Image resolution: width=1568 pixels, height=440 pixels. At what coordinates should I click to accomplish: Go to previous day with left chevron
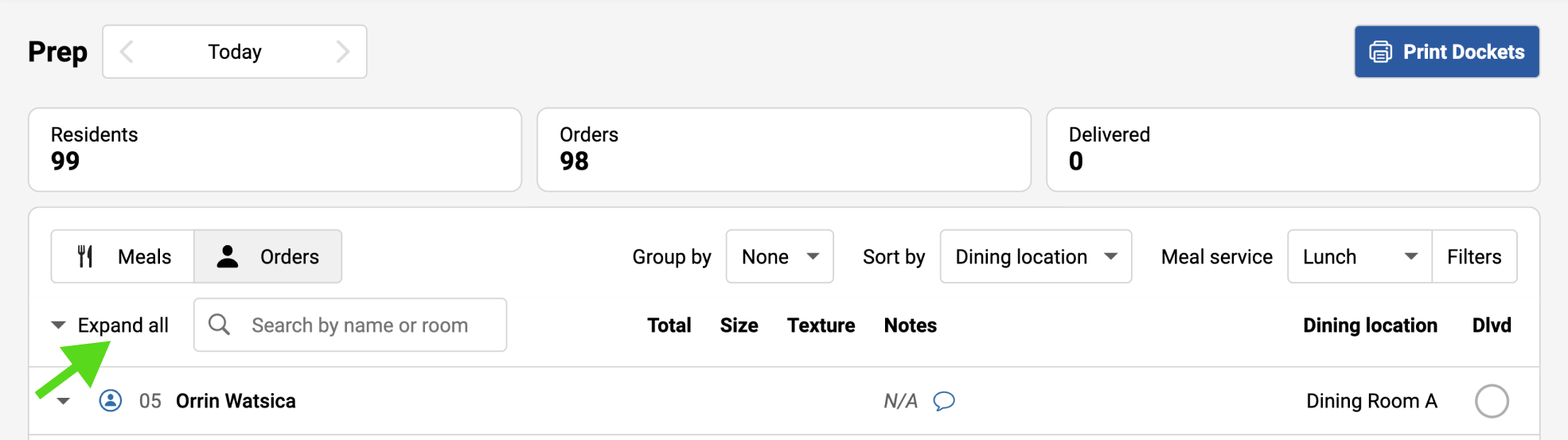pos(127,52)
